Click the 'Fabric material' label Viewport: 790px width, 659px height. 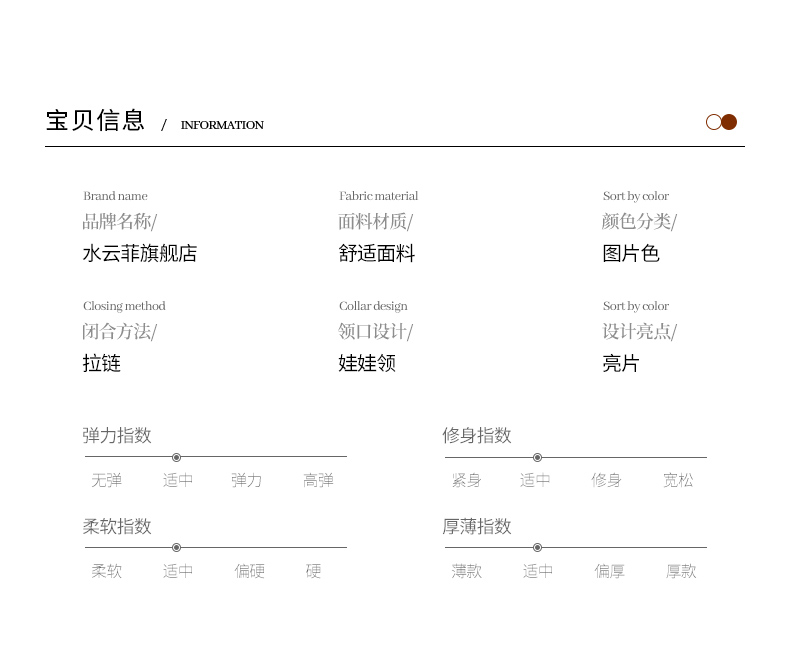[x=378, y=196]
